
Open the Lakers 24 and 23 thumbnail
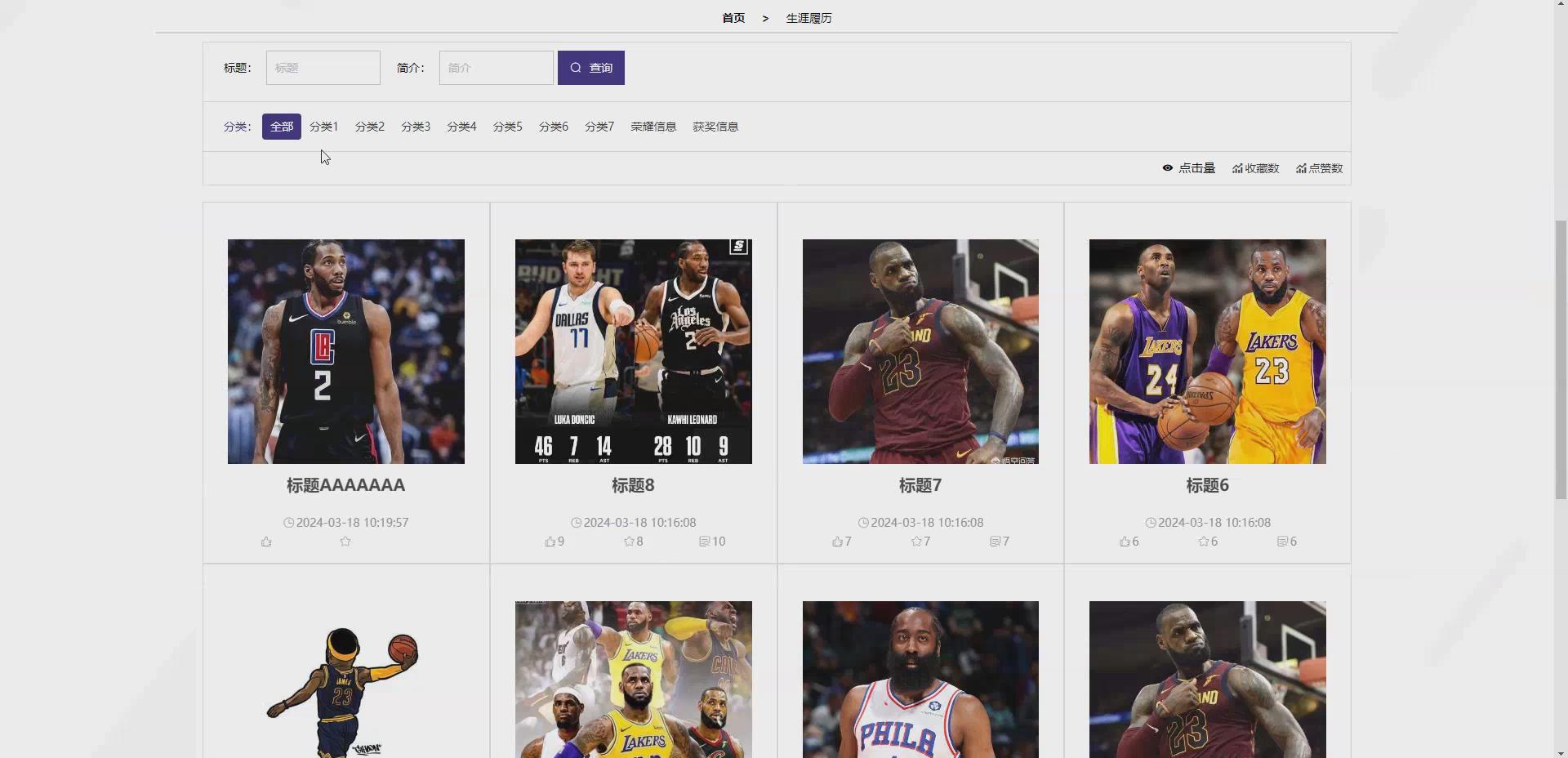pos(1208,351)
